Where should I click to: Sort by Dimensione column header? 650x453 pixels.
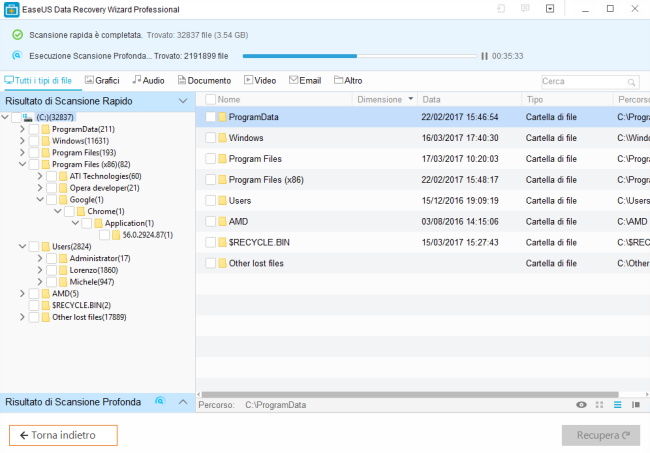[x=385, y=99]
